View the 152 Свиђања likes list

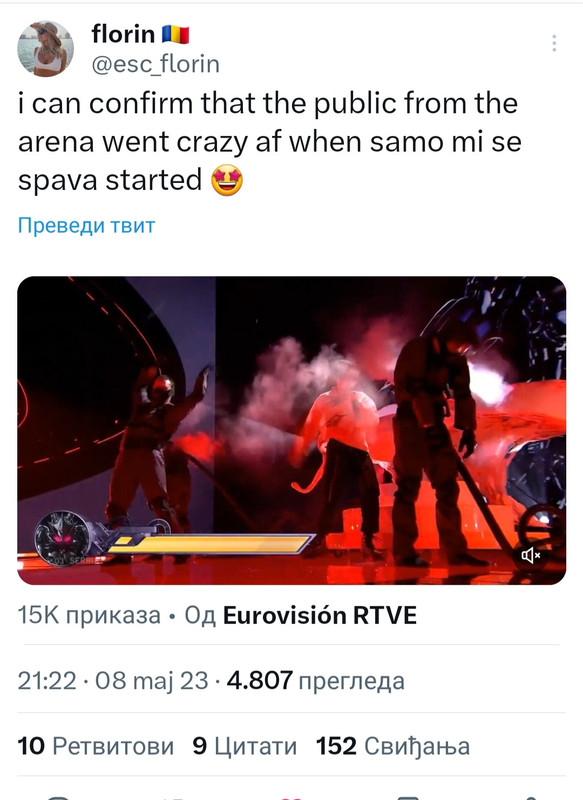click(x=393, y=746)
